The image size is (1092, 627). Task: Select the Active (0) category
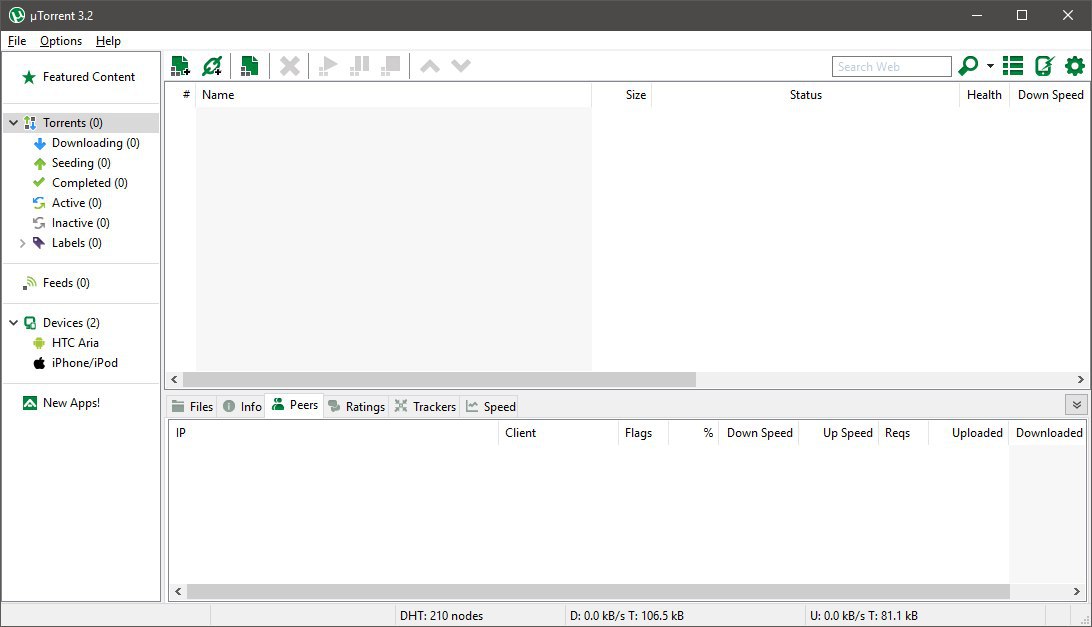[x=77, y=203]
